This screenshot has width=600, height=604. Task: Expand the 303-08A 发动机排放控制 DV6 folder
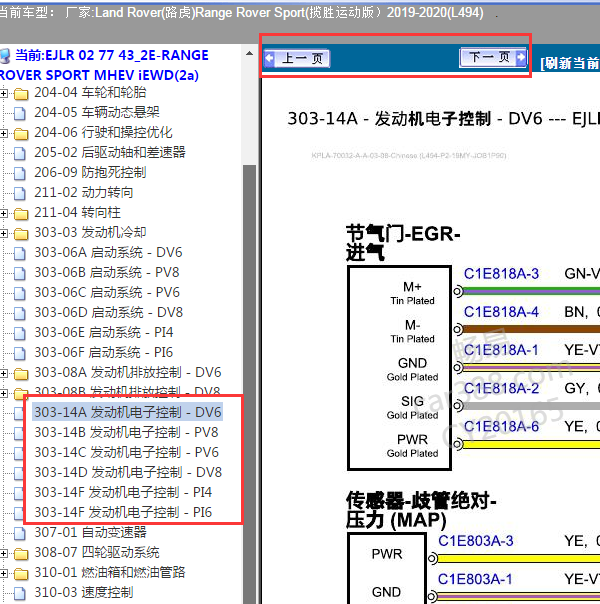3,373
